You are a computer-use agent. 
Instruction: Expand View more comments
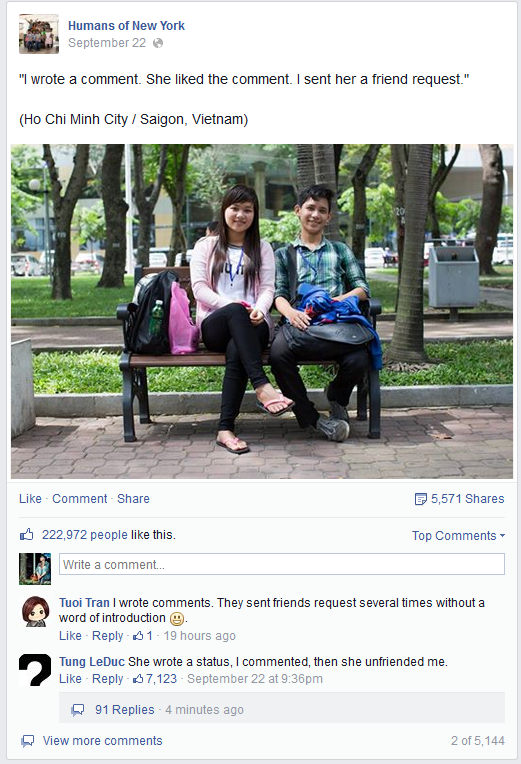click(x=102, y=741)
